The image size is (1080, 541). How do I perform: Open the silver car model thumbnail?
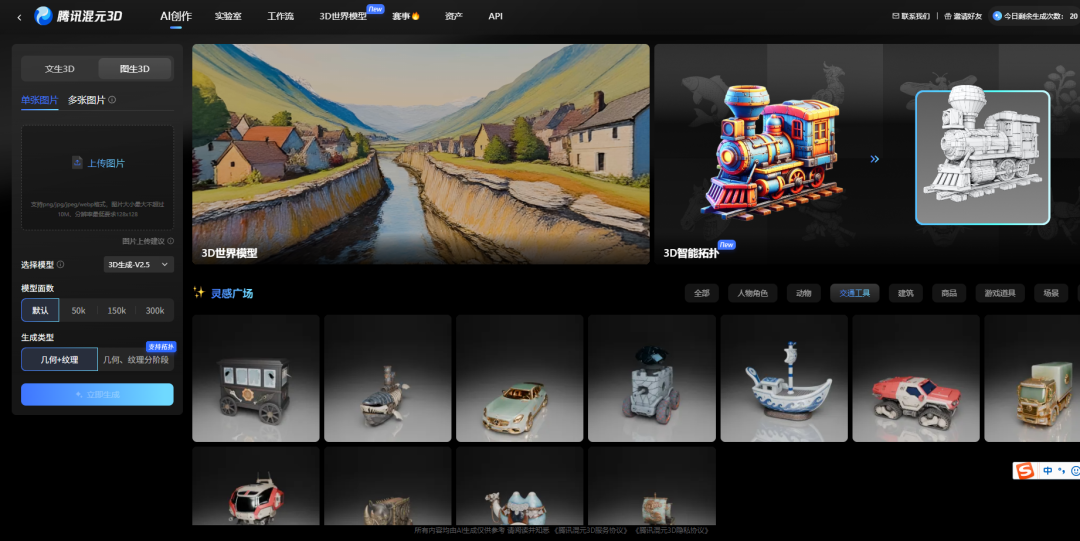click(519, 380)
